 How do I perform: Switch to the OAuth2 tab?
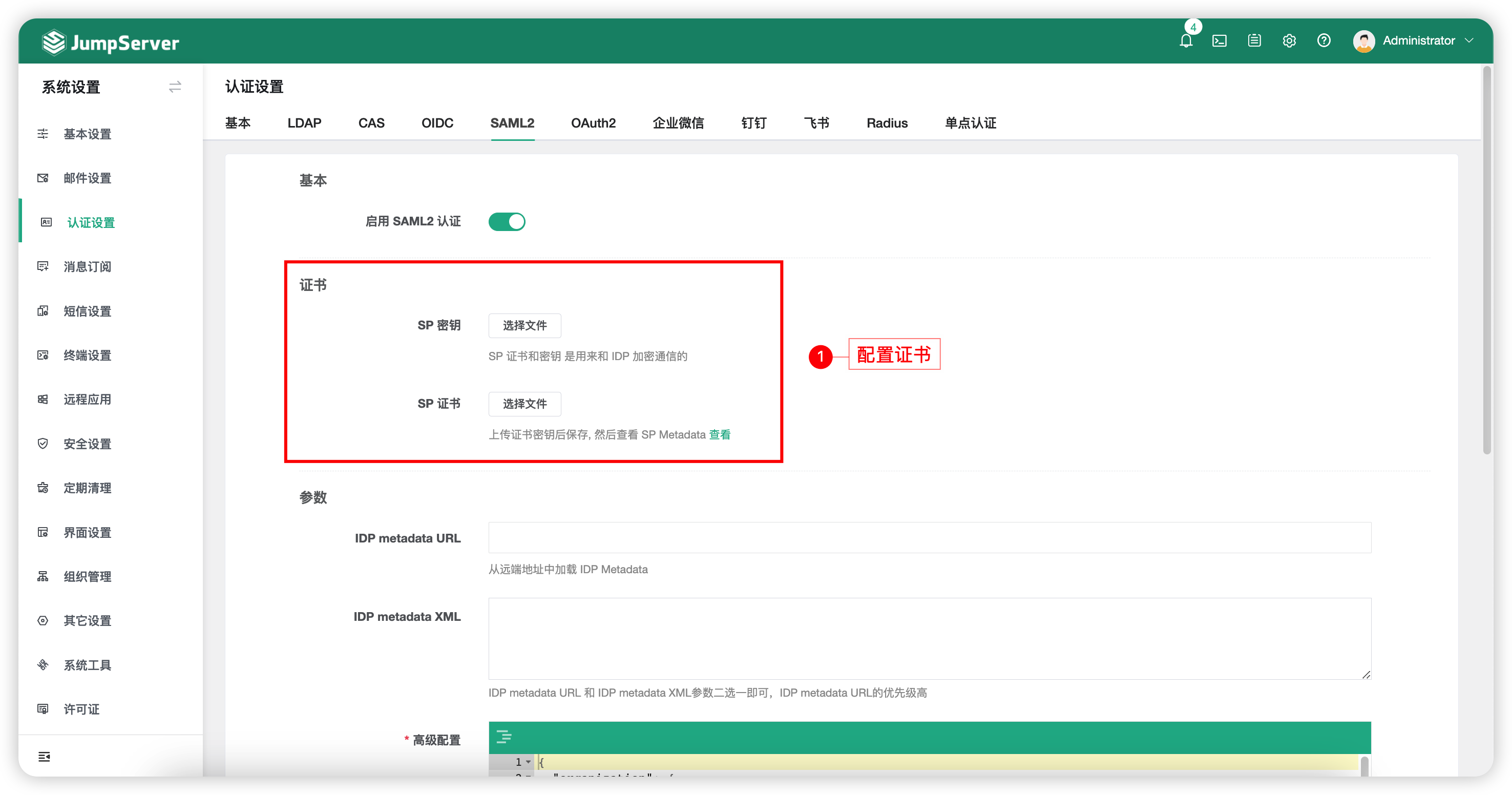point(594,123)
